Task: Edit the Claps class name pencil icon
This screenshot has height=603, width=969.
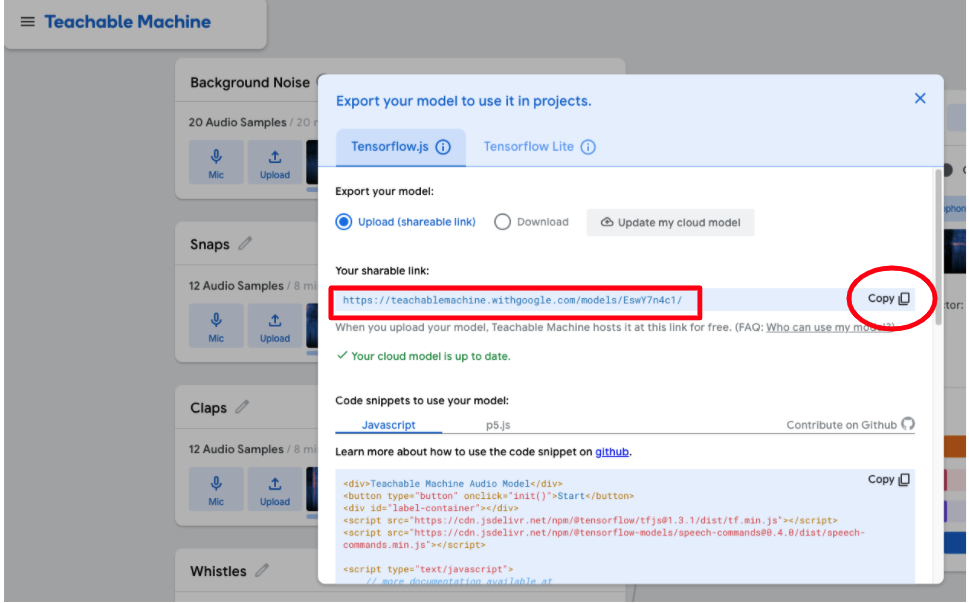Action: pos(242,407)
